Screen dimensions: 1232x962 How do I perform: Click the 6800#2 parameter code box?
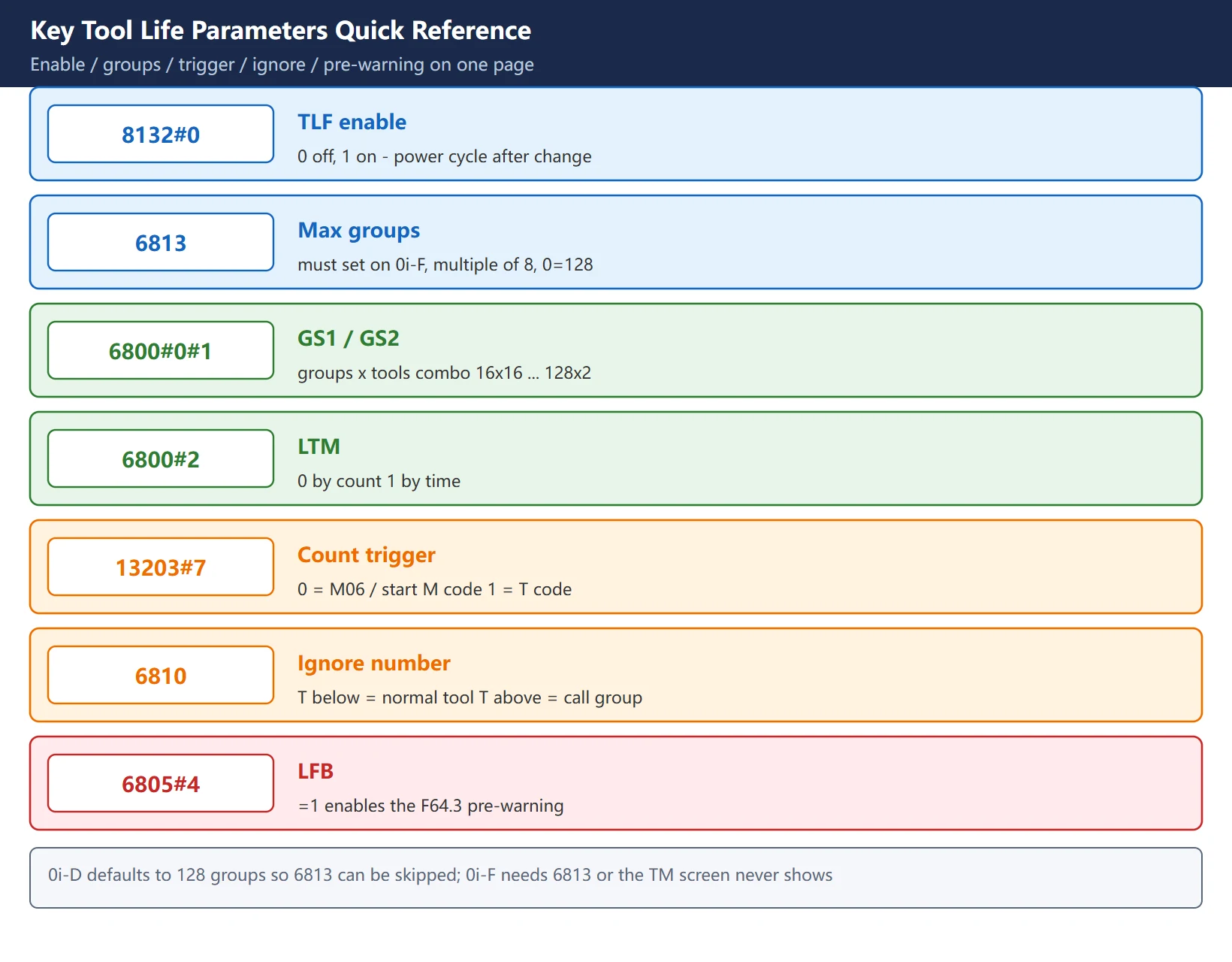(x=161, y=458)
